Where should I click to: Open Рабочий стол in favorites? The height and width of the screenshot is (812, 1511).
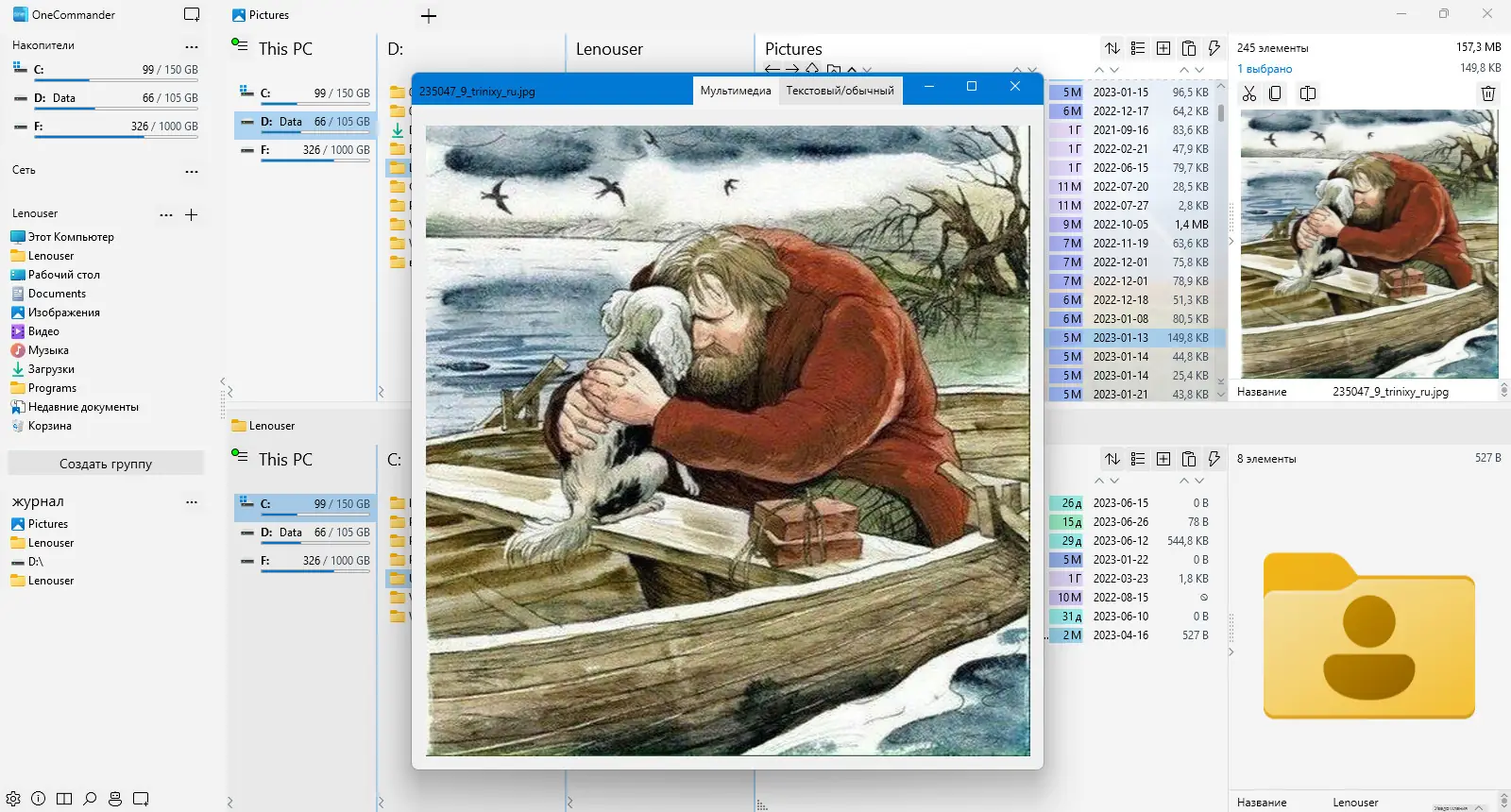[x=55, y=275]
